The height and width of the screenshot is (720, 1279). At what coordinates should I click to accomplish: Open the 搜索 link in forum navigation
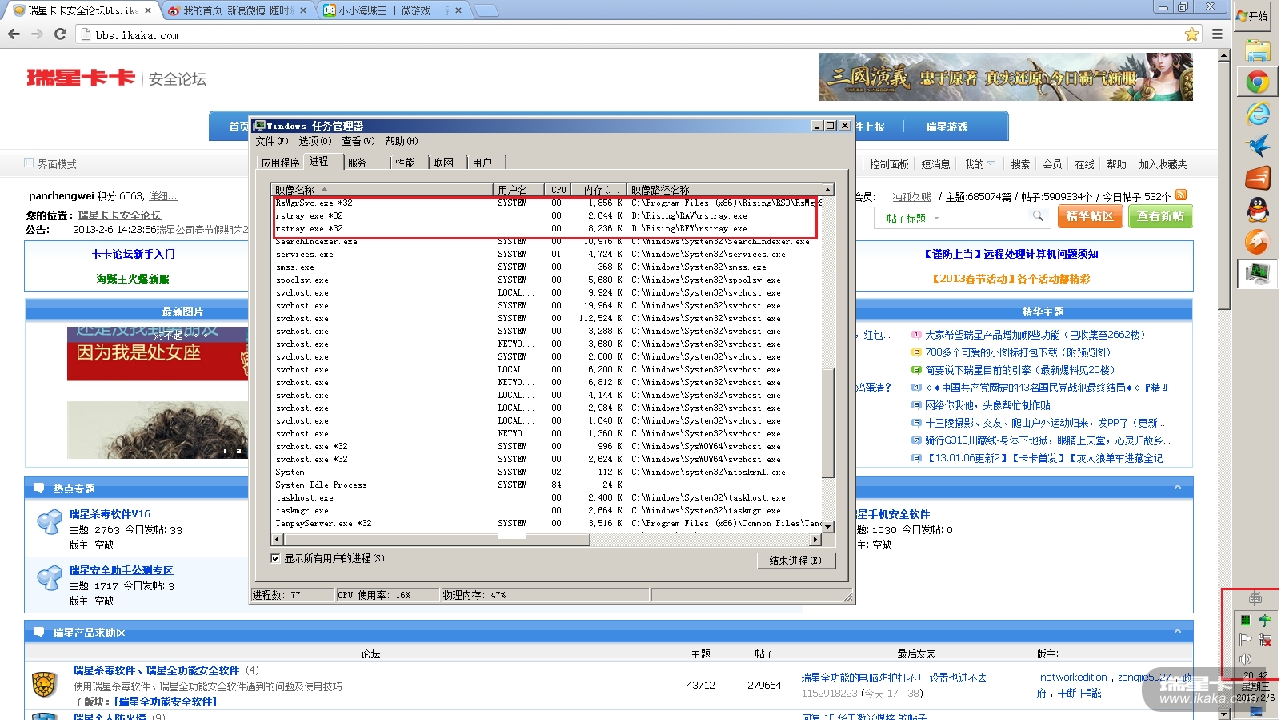tap(1020, 164)
